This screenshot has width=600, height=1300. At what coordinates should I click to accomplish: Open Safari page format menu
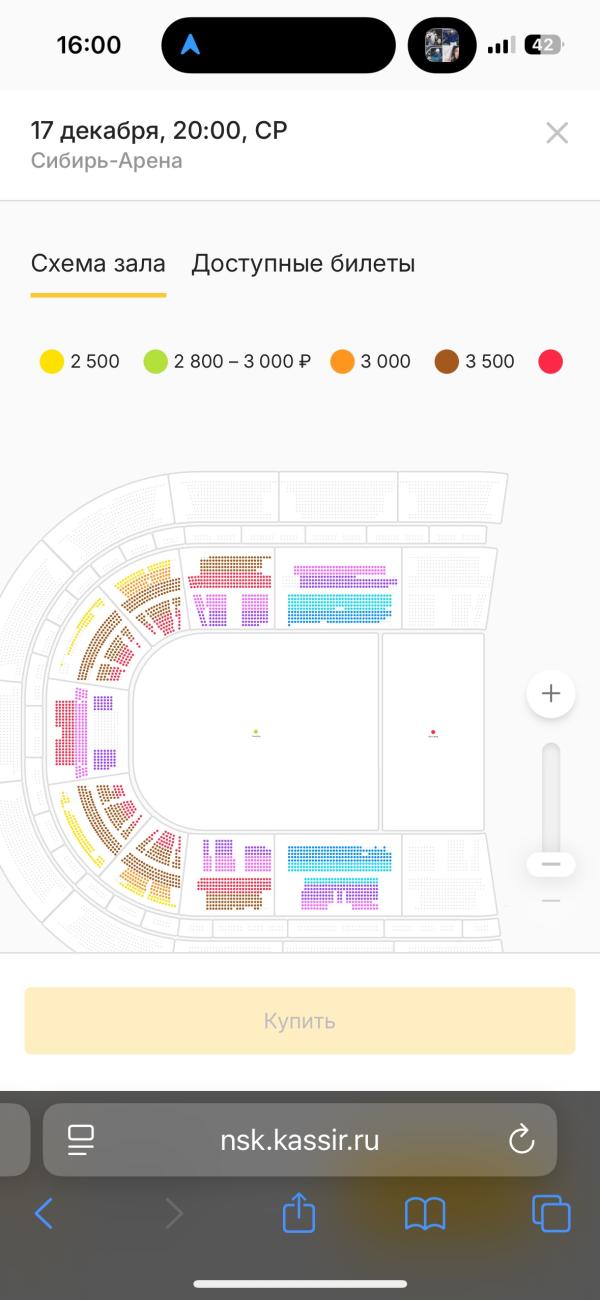(81, 1139)
